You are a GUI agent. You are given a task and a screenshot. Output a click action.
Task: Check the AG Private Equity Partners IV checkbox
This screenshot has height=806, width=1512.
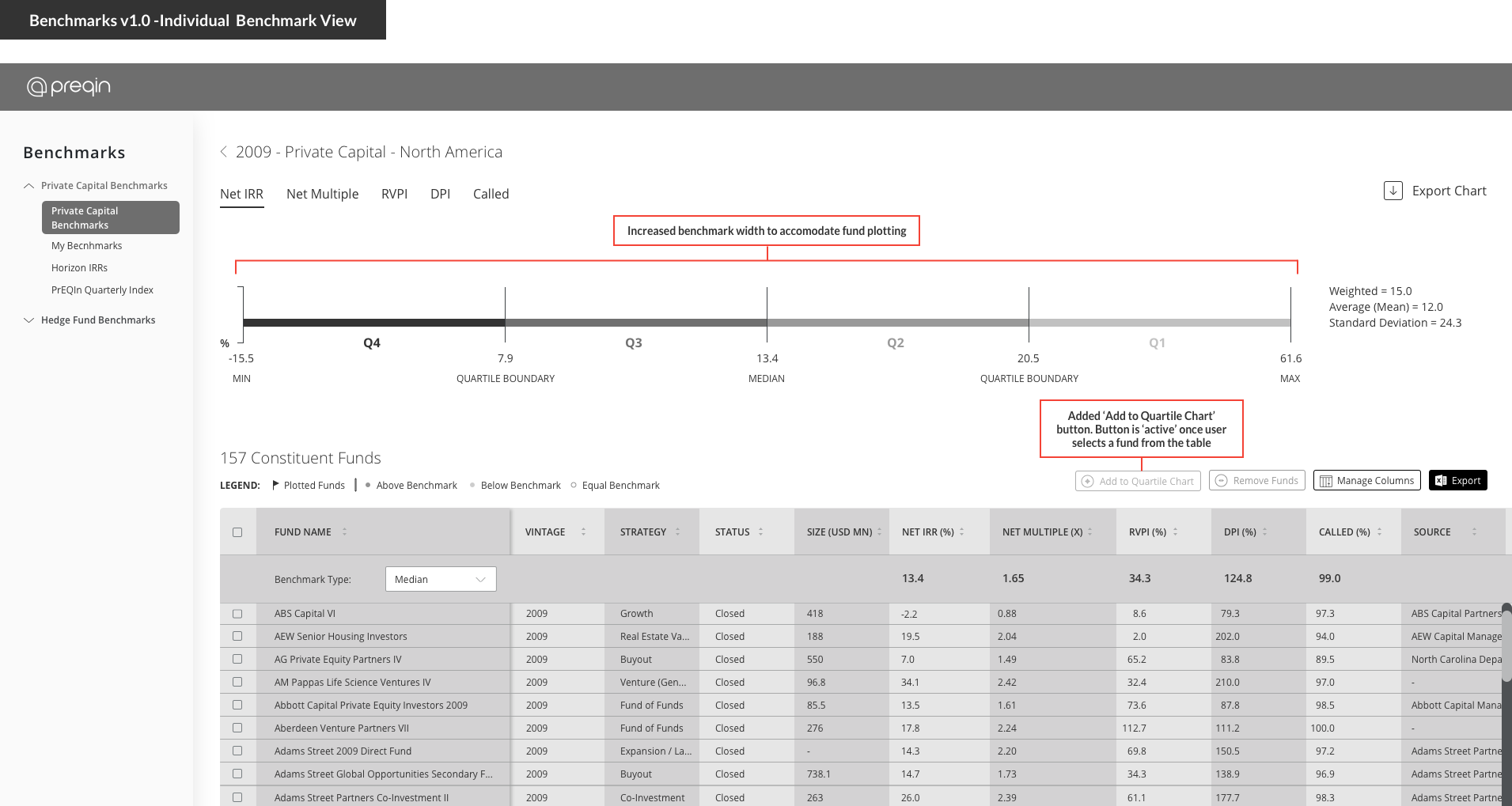click(x=237, y=659)
